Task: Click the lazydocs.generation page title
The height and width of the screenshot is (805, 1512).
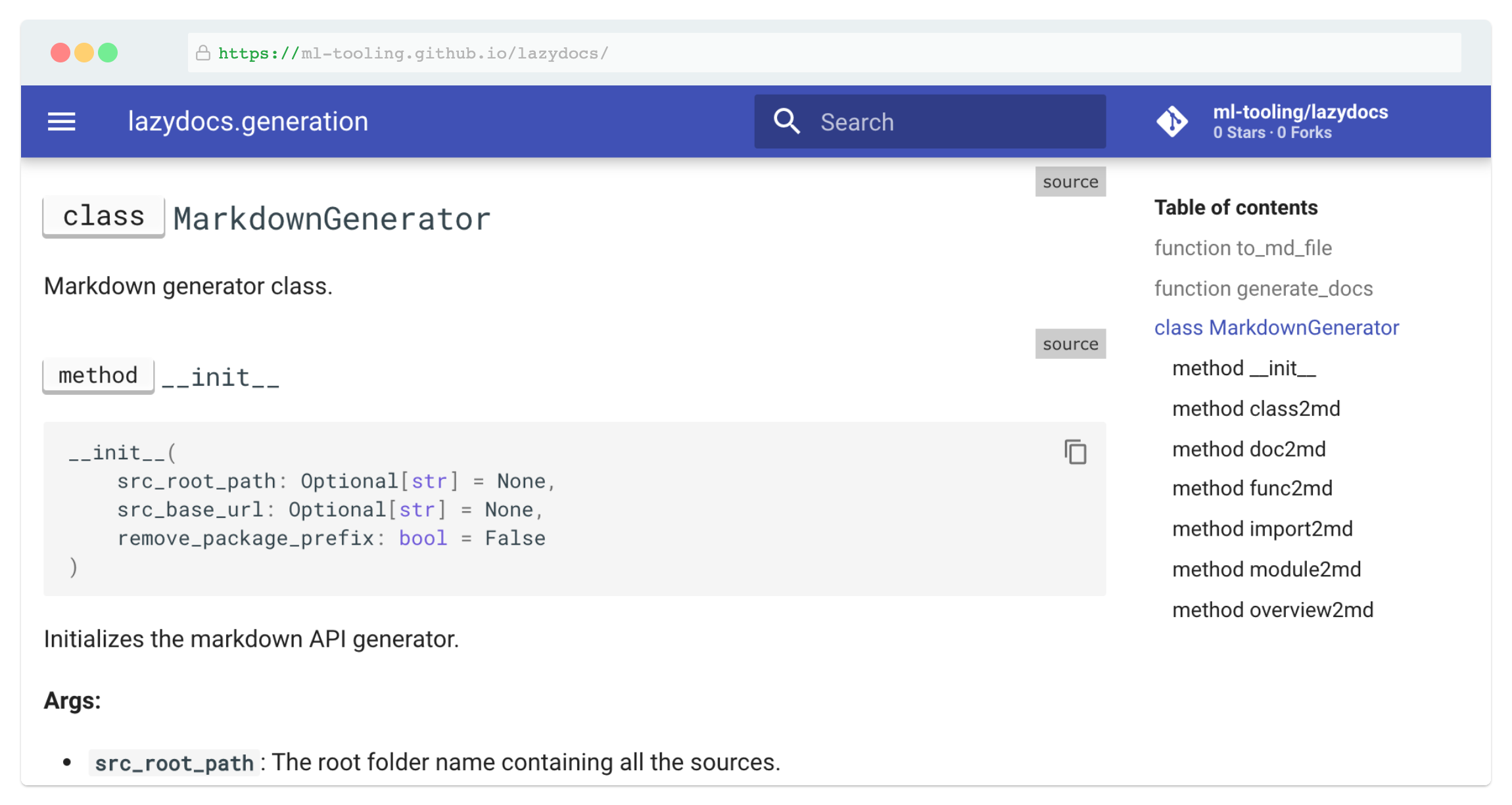Action: (248, 121)
